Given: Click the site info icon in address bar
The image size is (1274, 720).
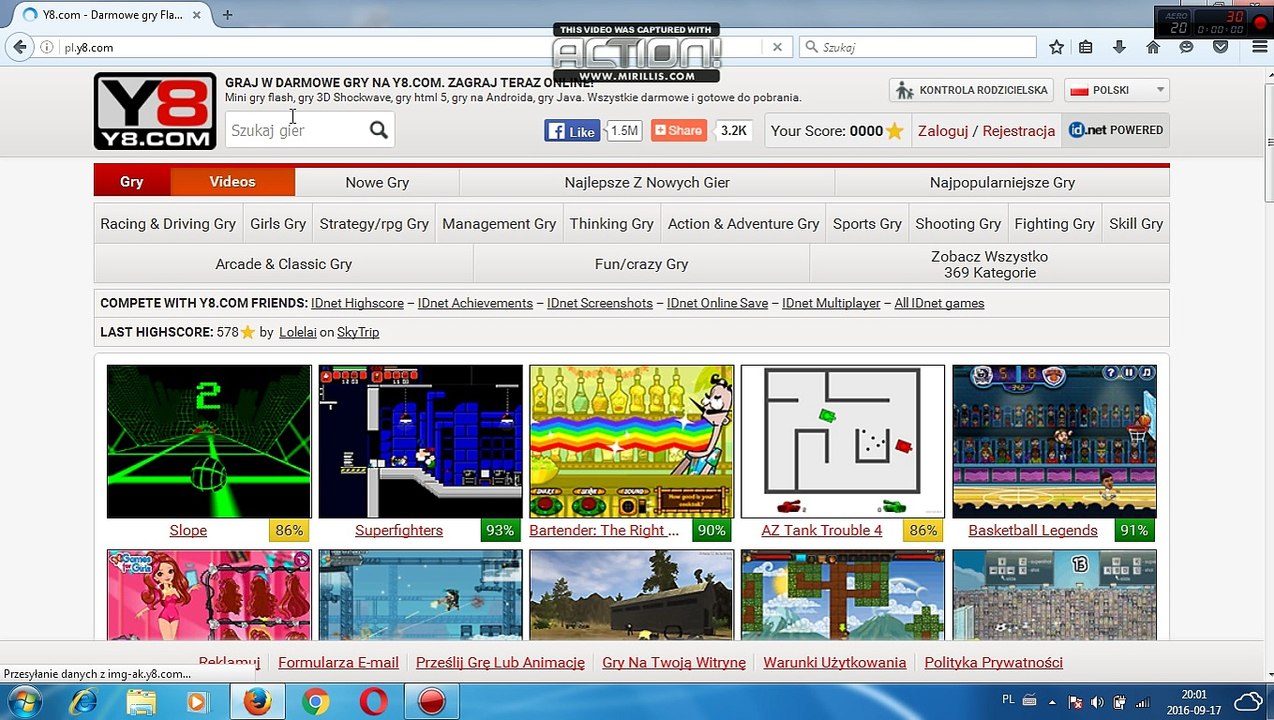Looking at the screenshot, I should click(47, 47).
